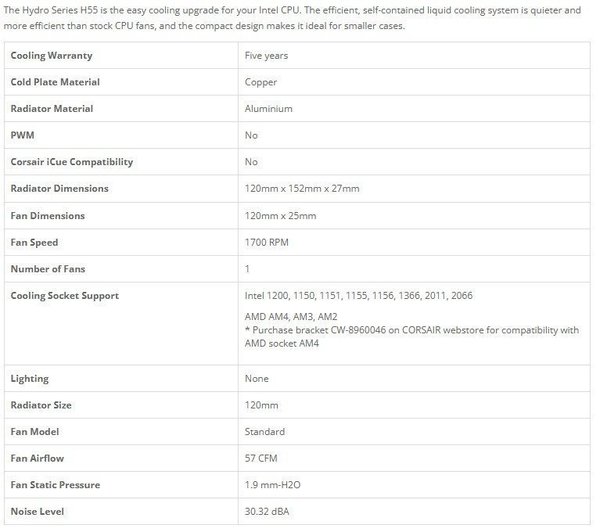Select the Five years warranty value
Viewport: 600px width, 529px height.
point(266,56)
